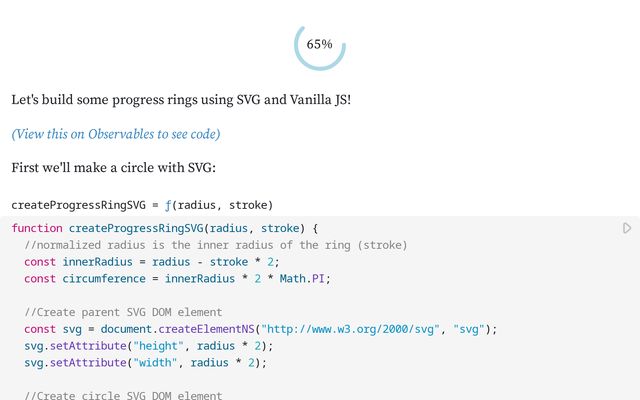Click the "height" string literal
Screen dimensions: 640x400
click(158, 346)
